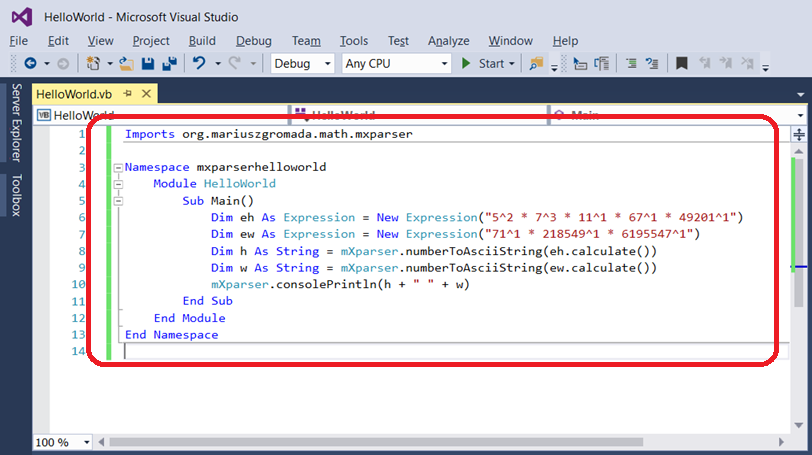
Task: Open the Project menu
Action: [x=151, y=41]
